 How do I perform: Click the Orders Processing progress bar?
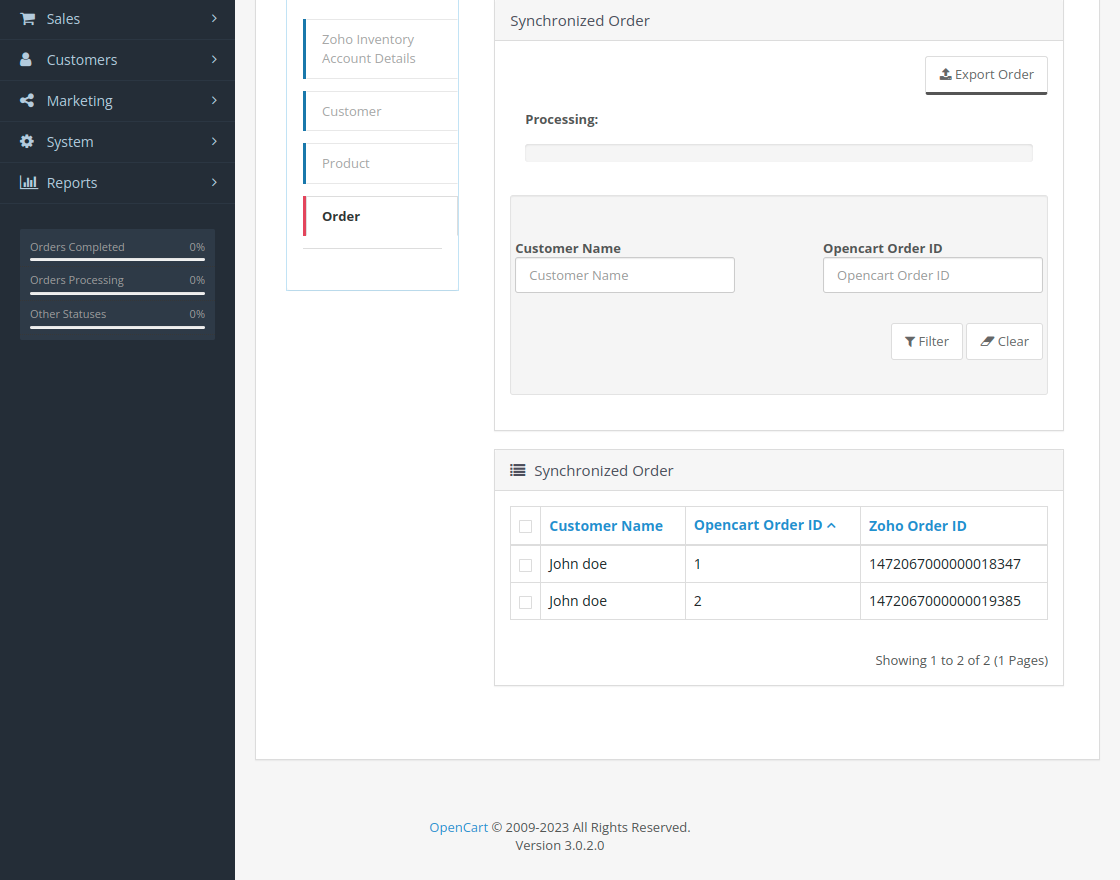pyautogui.click(x=117, y=294)
